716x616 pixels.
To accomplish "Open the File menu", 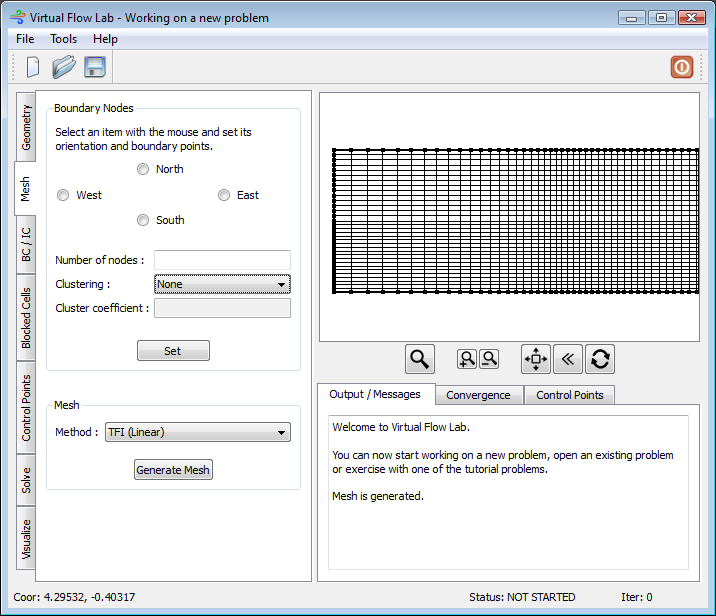I will pos(25,39).
